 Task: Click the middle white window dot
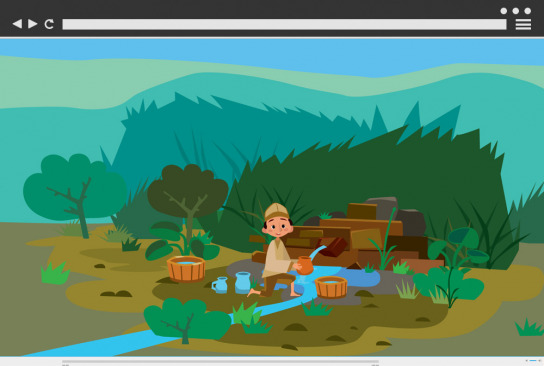516,11
